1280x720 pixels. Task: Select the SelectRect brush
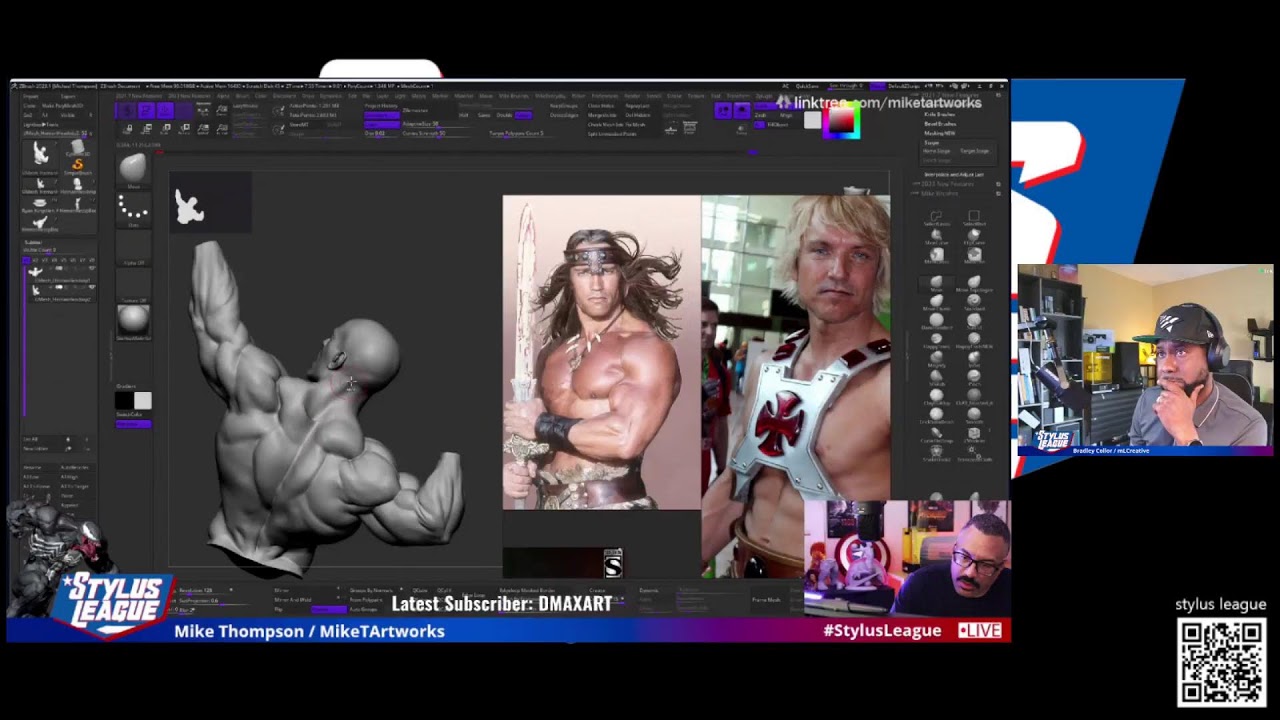(974, 218)
